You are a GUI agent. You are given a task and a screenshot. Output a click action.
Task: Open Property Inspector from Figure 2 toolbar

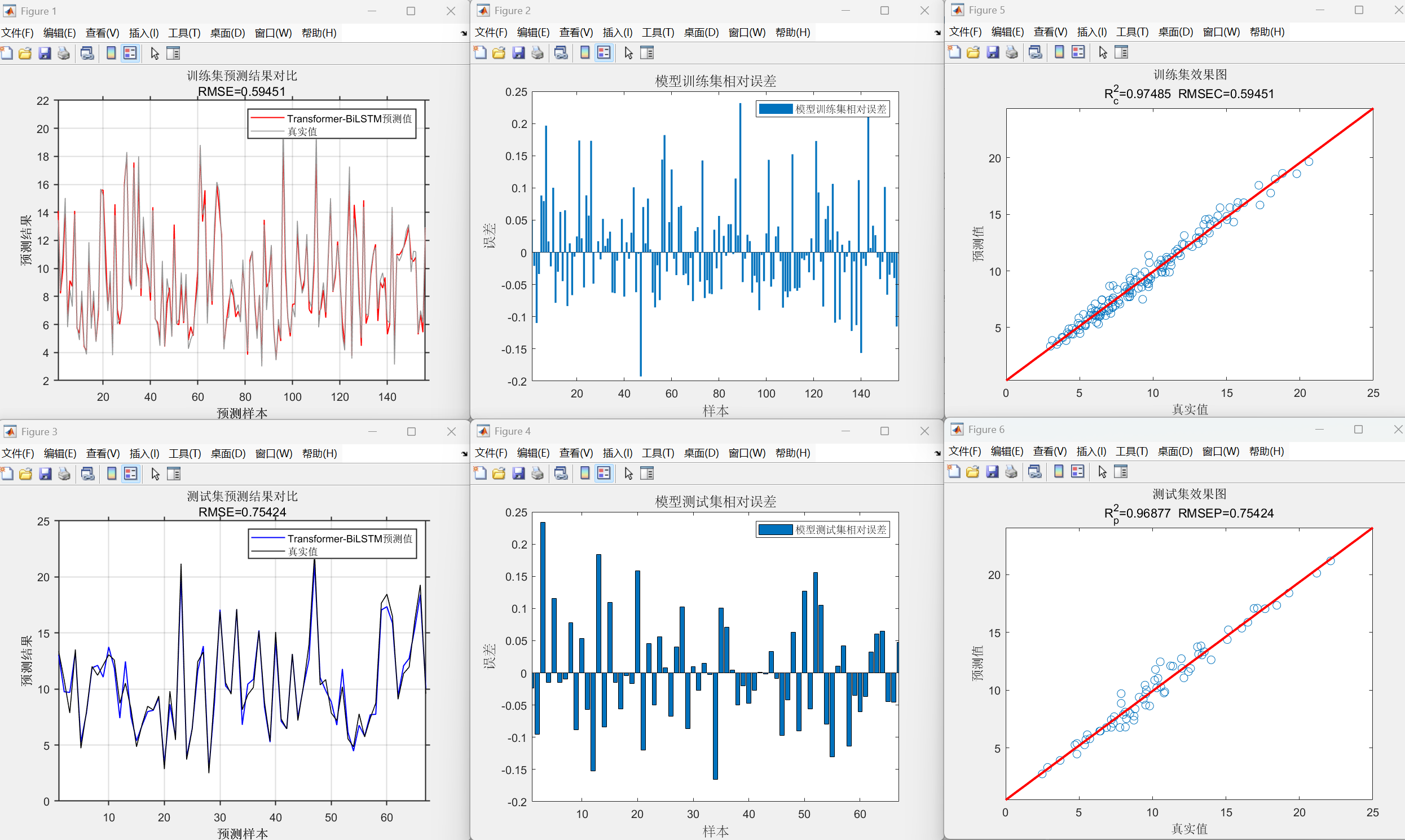pos(647,52)
